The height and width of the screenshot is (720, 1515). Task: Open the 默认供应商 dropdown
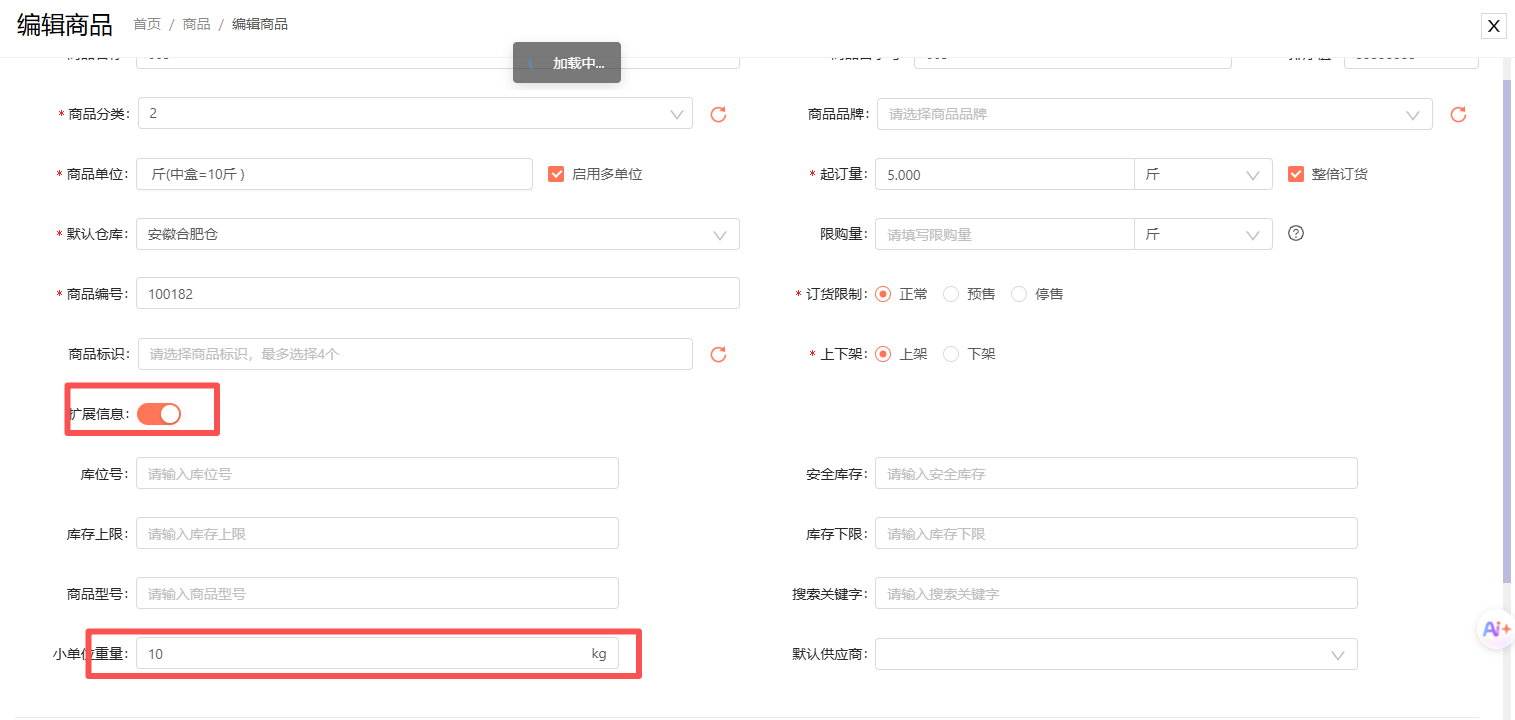[1116, 654]
